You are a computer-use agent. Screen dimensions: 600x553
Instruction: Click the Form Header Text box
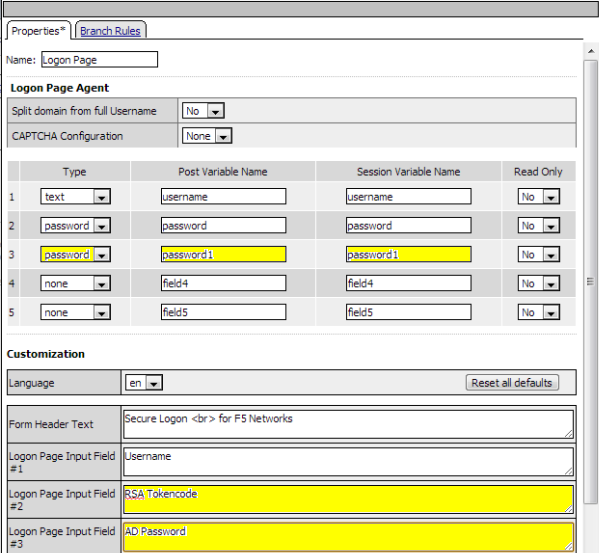[348, 424]
